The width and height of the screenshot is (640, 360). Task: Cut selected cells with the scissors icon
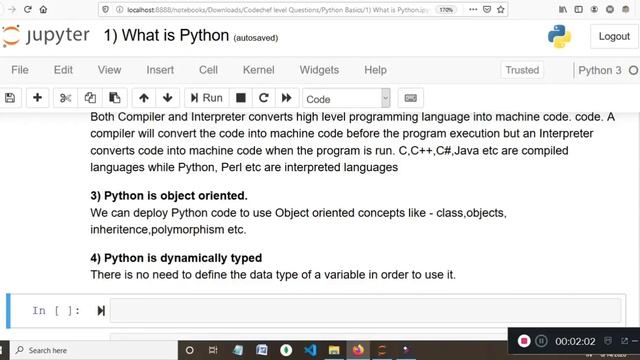pos(65,98)
